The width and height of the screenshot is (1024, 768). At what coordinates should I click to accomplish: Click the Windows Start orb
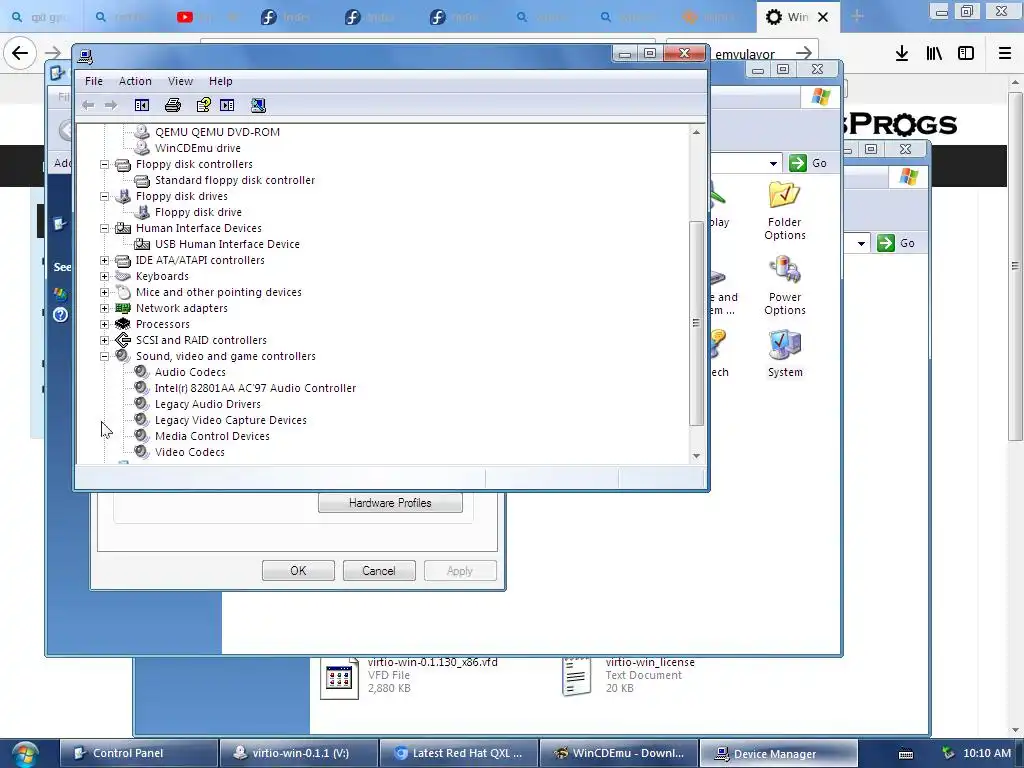(25, 754)
